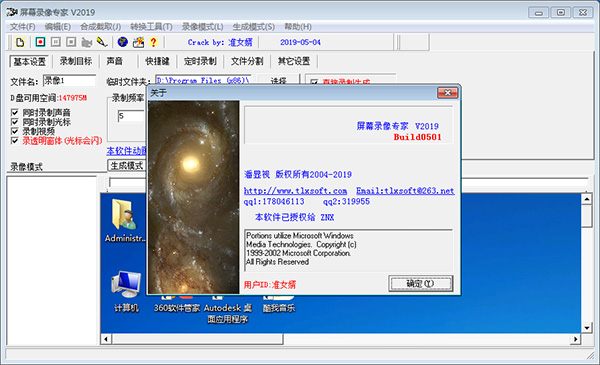This screenshot has width=600, height=365.
Task: Click the stop recording toolbar icon
Action: tap(71, 42)
